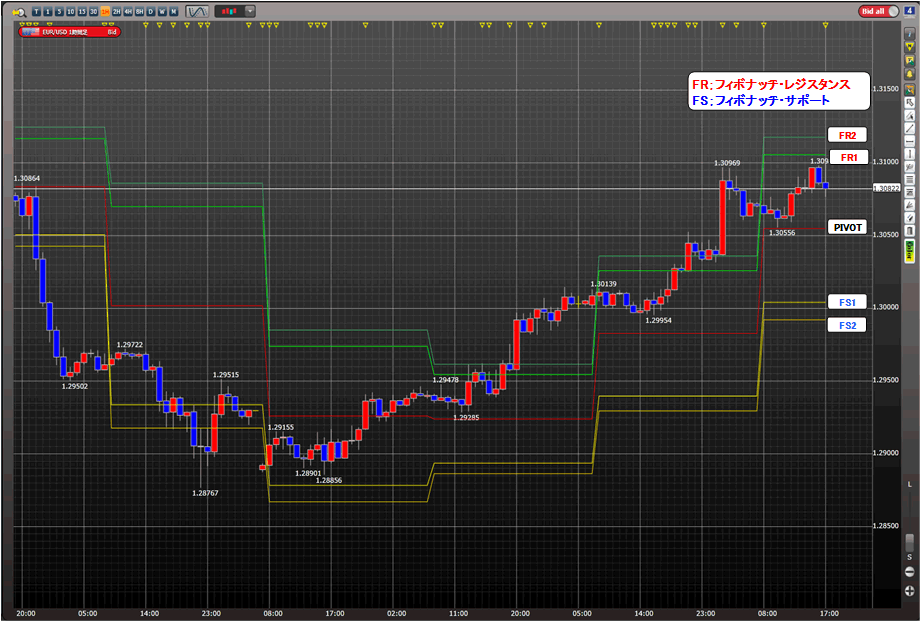Open the technical indicator wave icon
The width and height of the screenshot is (921, 622).
tap(198, 12)
